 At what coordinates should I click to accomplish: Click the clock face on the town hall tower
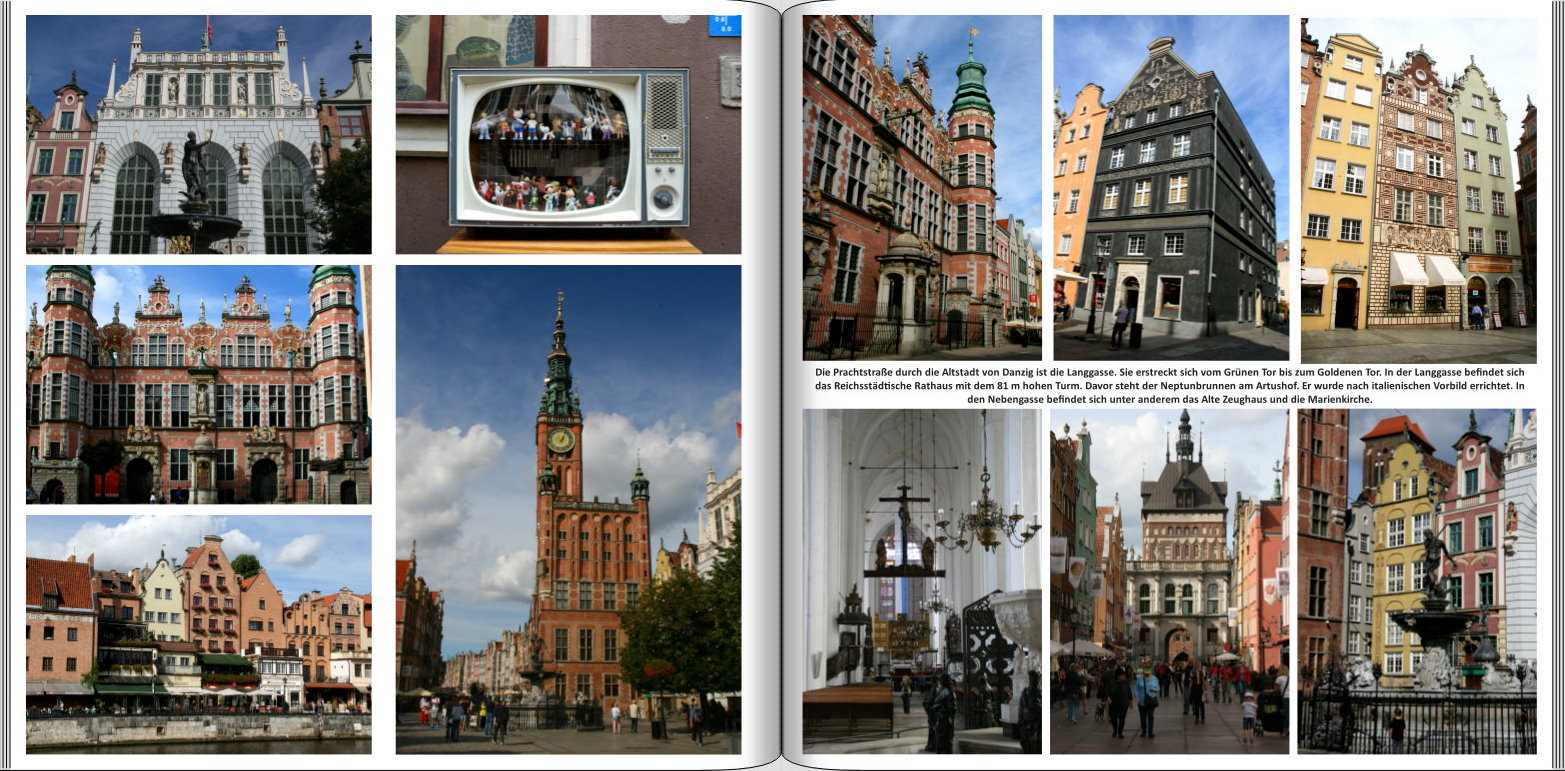(x=560, y=440)
